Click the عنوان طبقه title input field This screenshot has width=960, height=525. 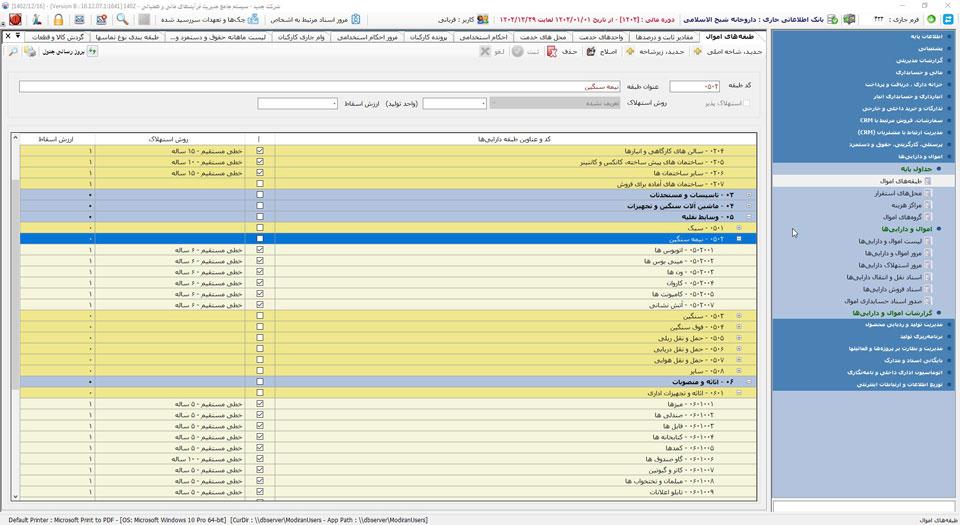point(320,86)
